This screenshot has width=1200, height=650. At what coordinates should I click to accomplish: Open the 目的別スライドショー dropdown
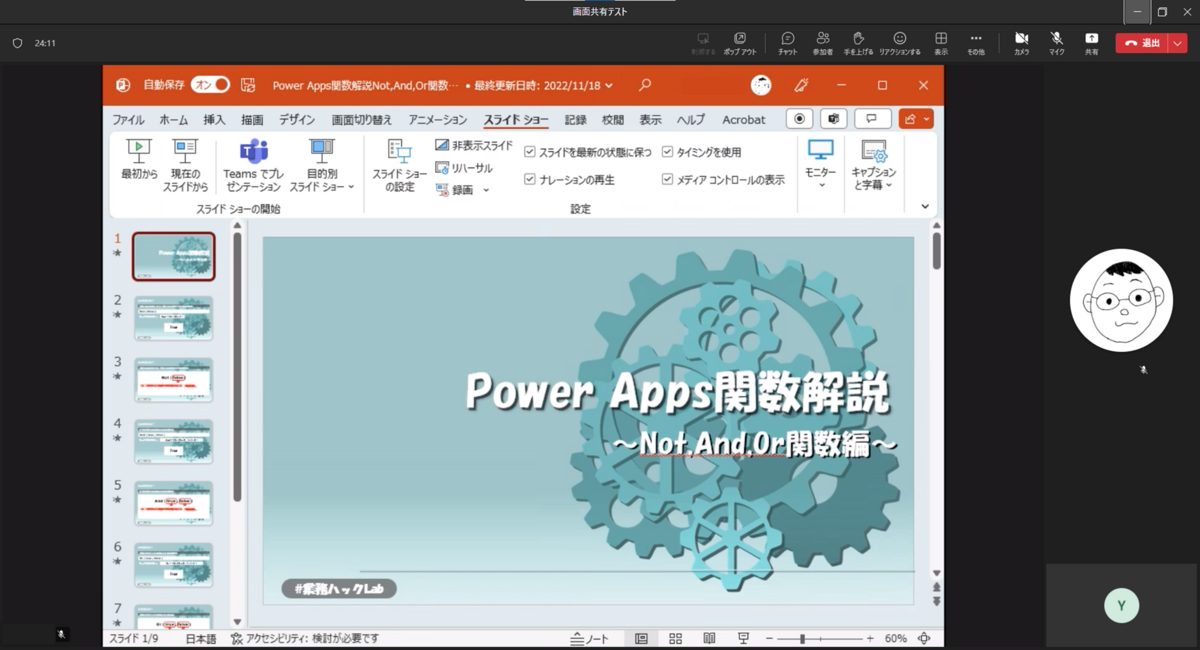[x=322, y=165]
